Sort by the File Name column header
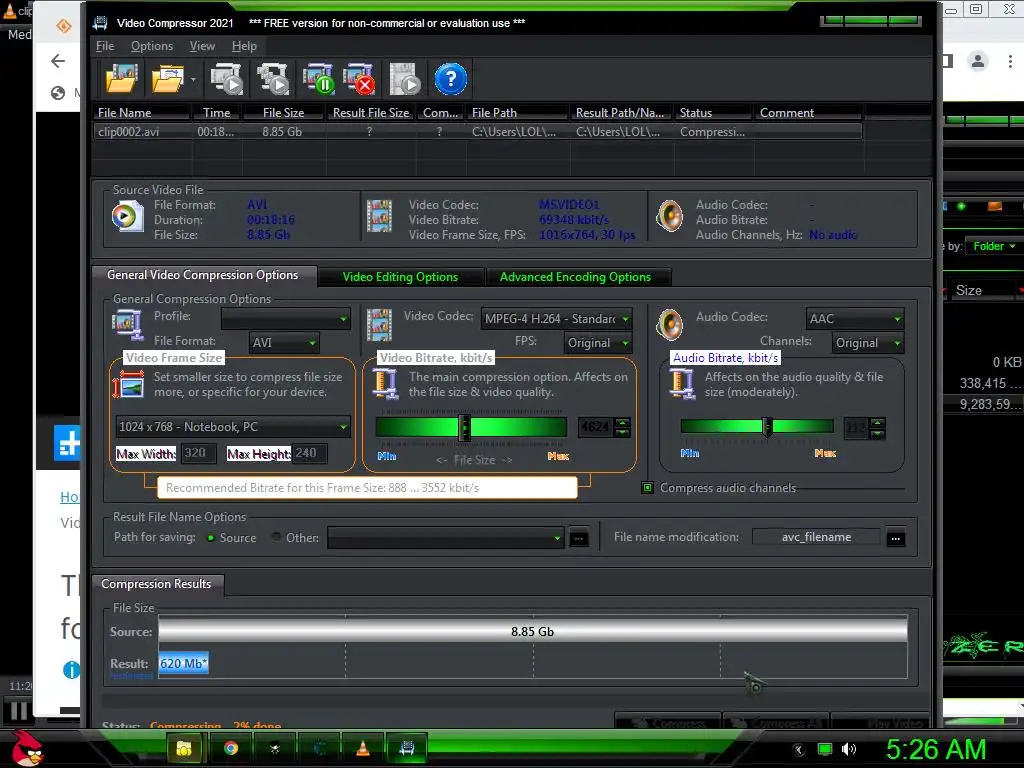The image size is (1024, 768). (142, 112)
